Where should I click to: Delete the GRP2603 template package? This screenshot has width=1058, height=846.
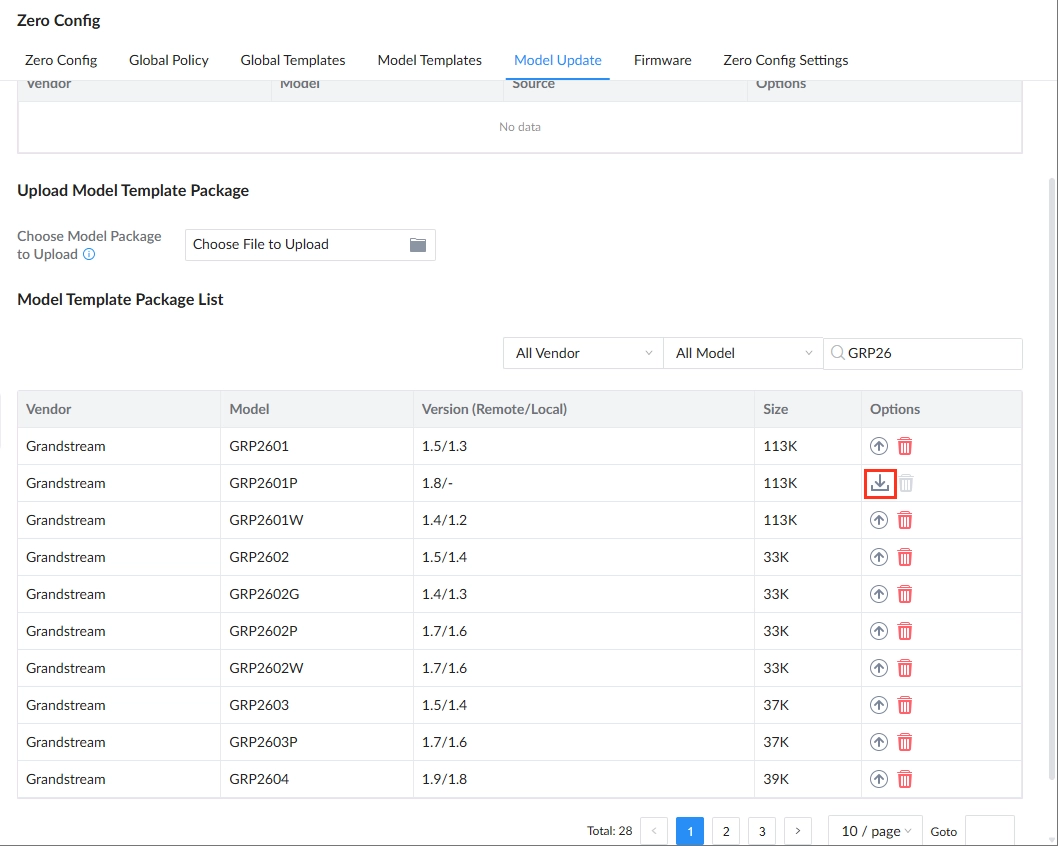[x=905, y=706]
